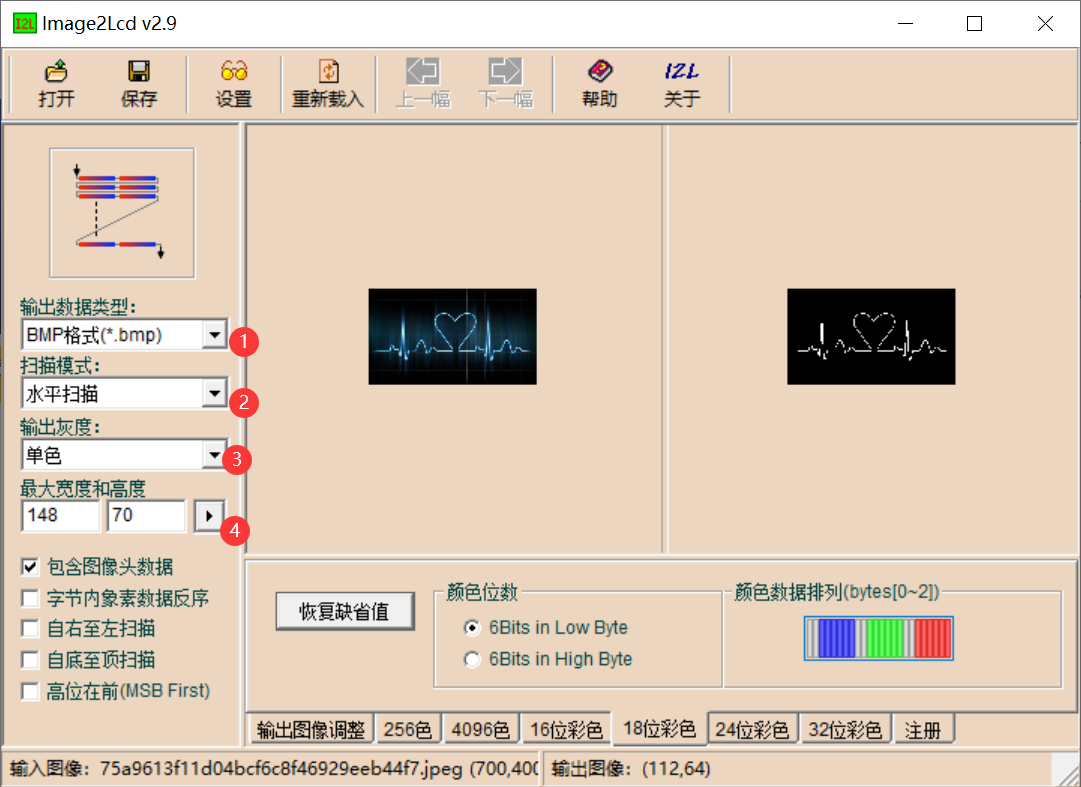The image size is (1081, 787).
Task: Click the 输入图像 status bar text
Action: [274, 768]
